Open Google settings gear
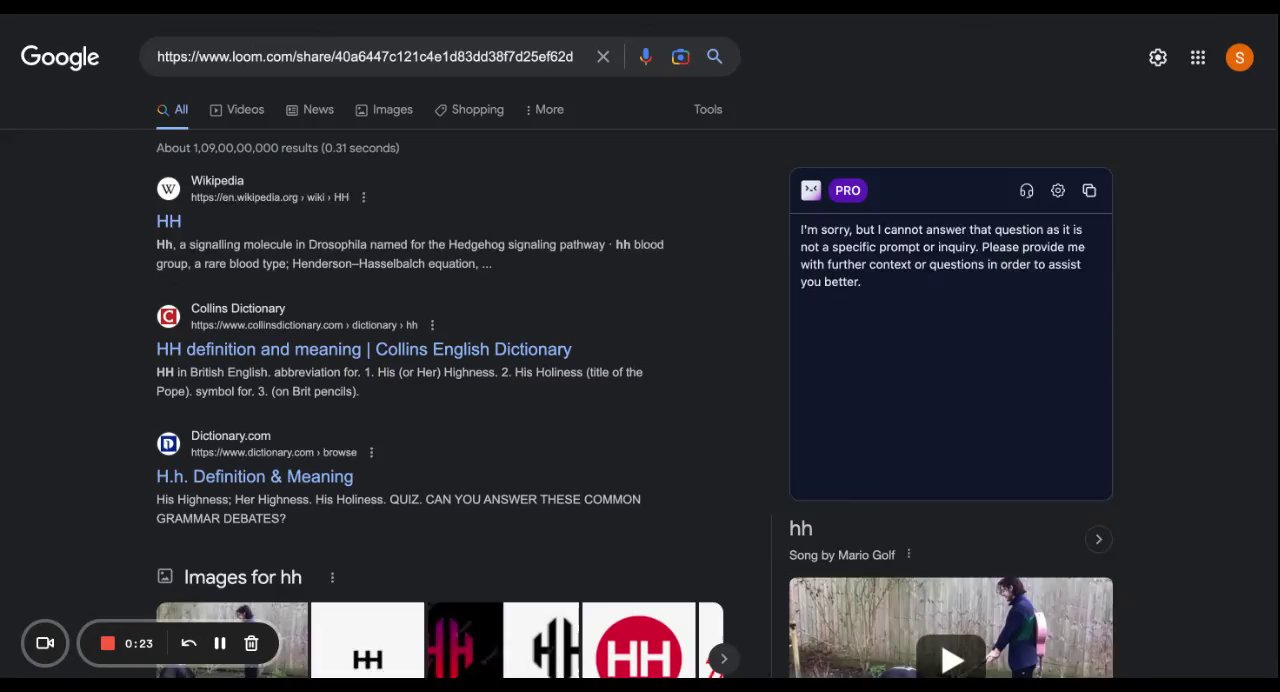This screenshot has width=1280, height=692. [x=1158, y=58]
